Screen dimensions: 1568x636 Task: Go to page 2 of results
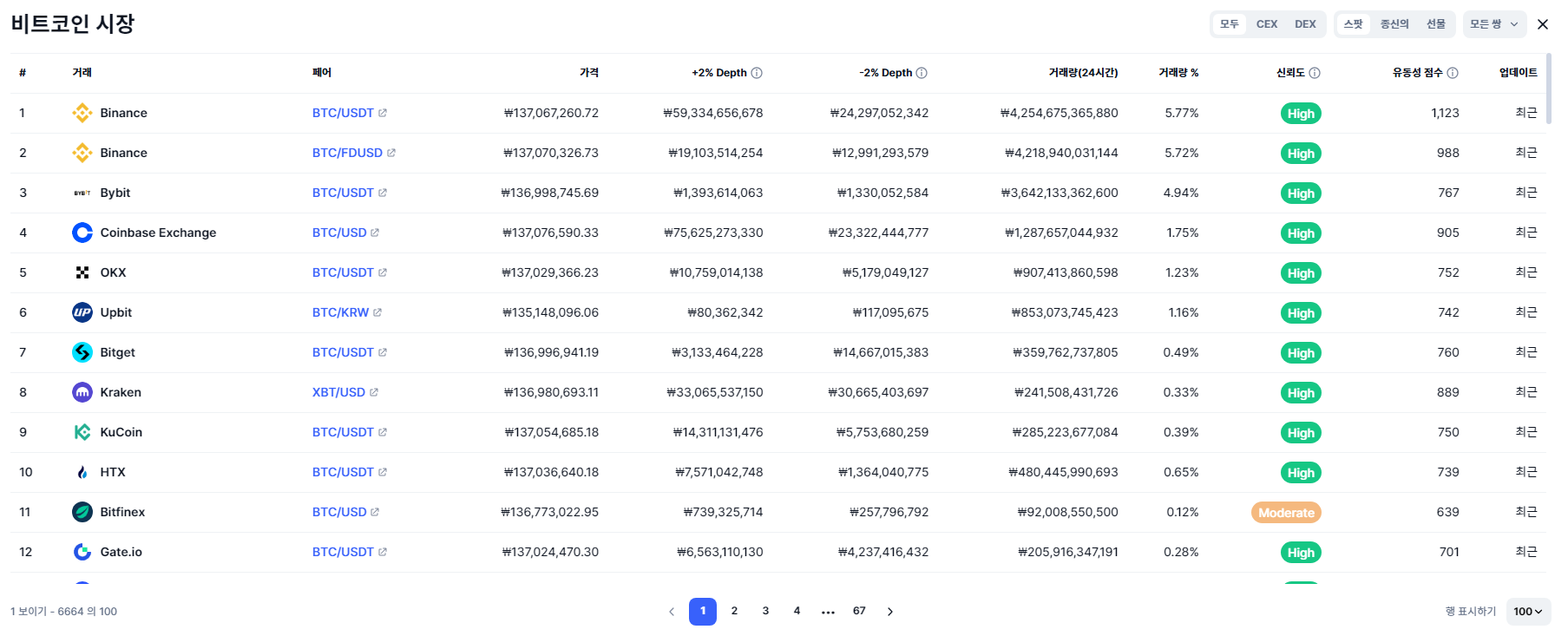click(x=734, y=611)
